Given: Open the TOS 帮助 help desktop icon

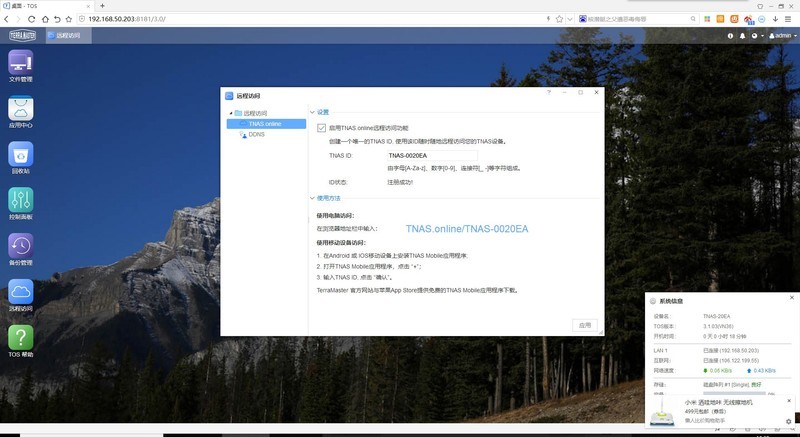Looking at the screenshot, I should pyautogui.click(x=20, y=341).
